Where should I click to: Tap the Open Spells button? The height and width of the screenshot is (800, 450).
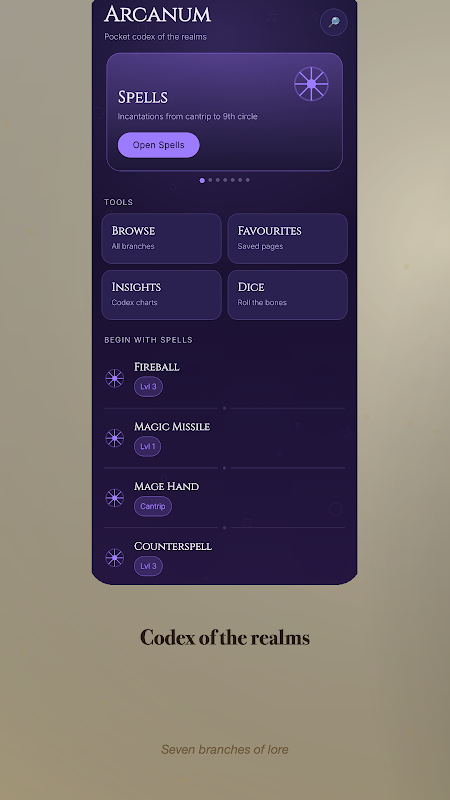point(159,145)
